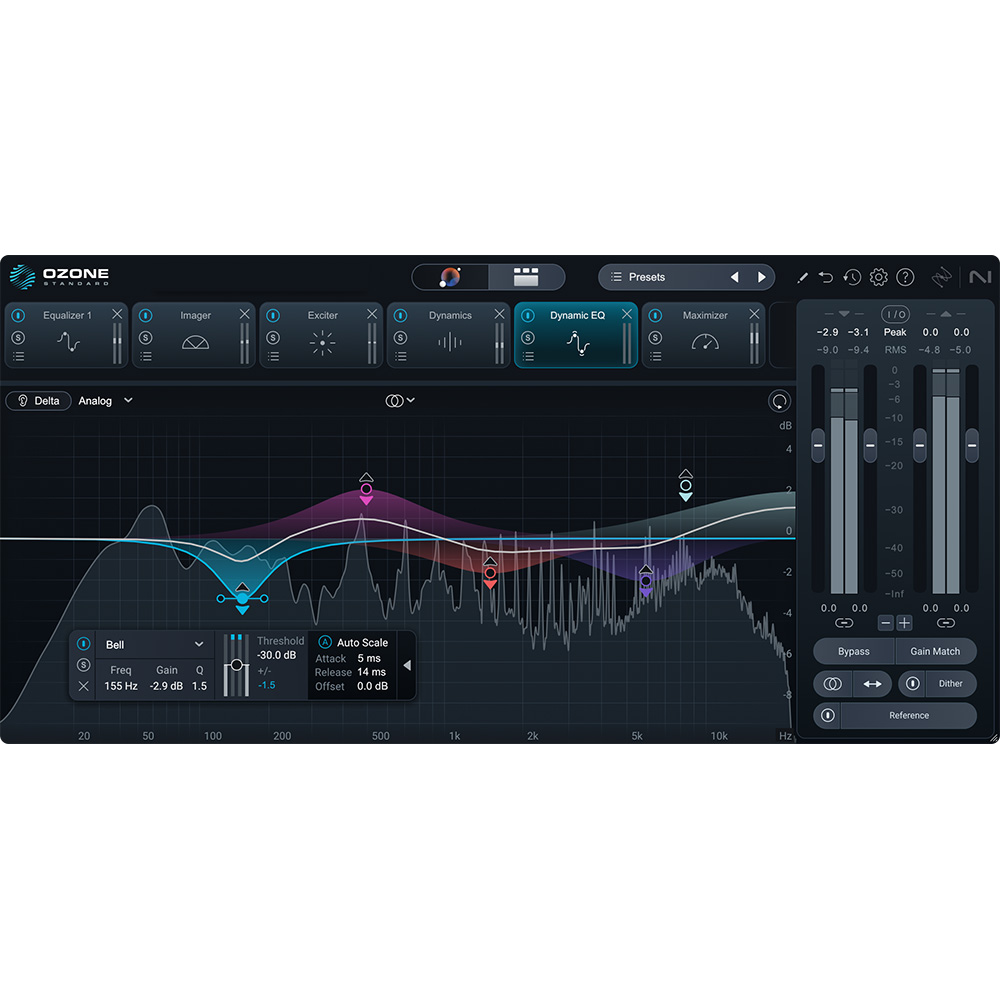The width and height of the screenshot is (1000, 1000).
Task: Click the Bypass button
Action: [853, 651]
